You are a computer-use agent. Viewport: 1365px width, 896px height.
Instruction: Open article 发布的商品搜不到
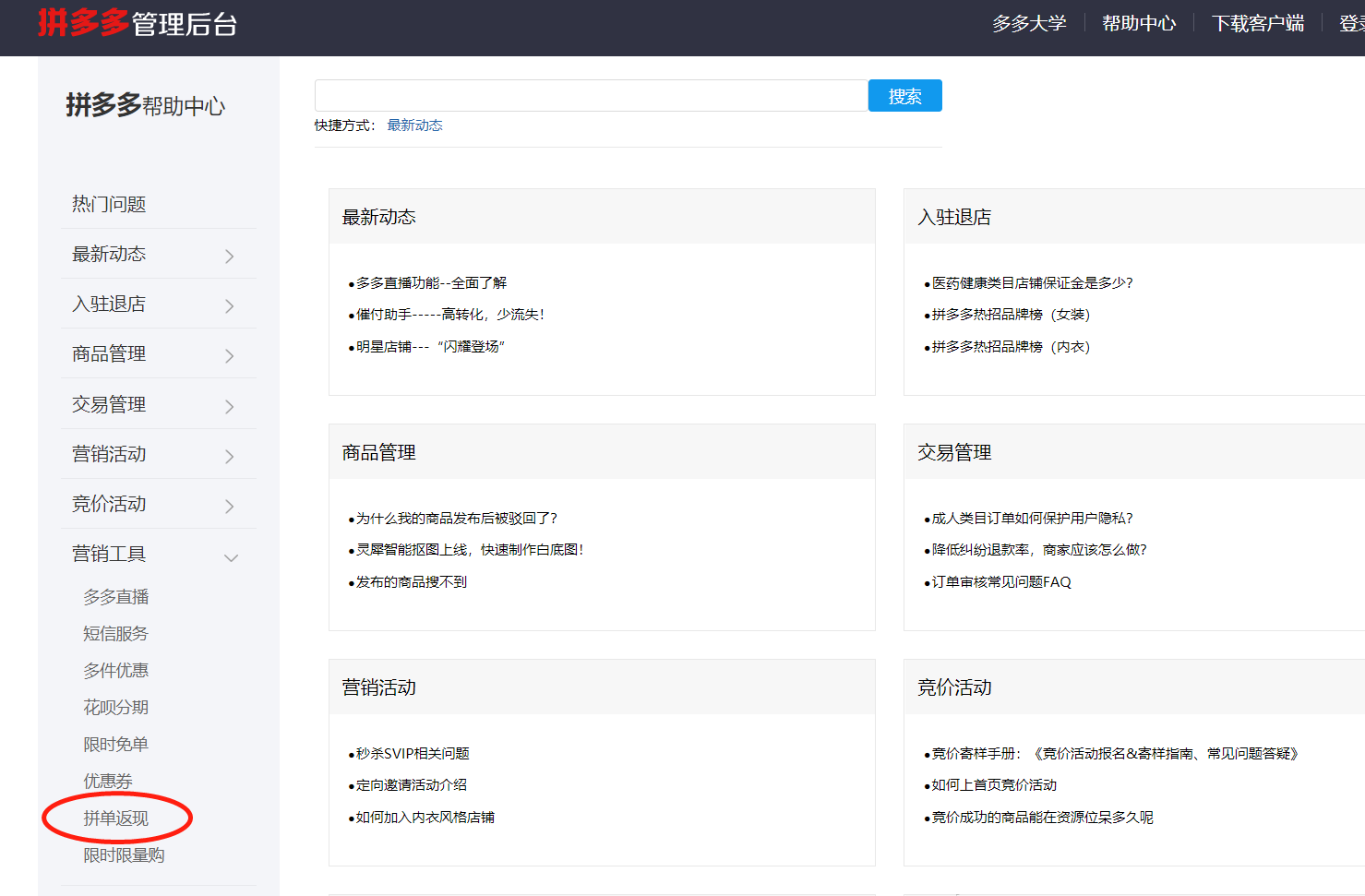point(412,582)
